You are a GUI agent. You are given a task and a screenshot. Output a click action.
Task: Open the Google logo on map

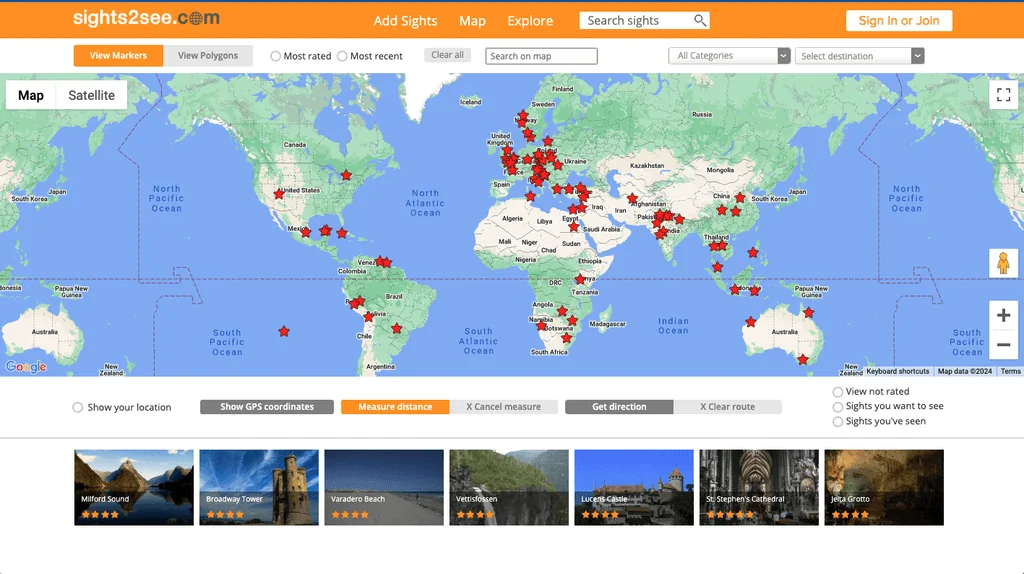click(x=26, y=366)
